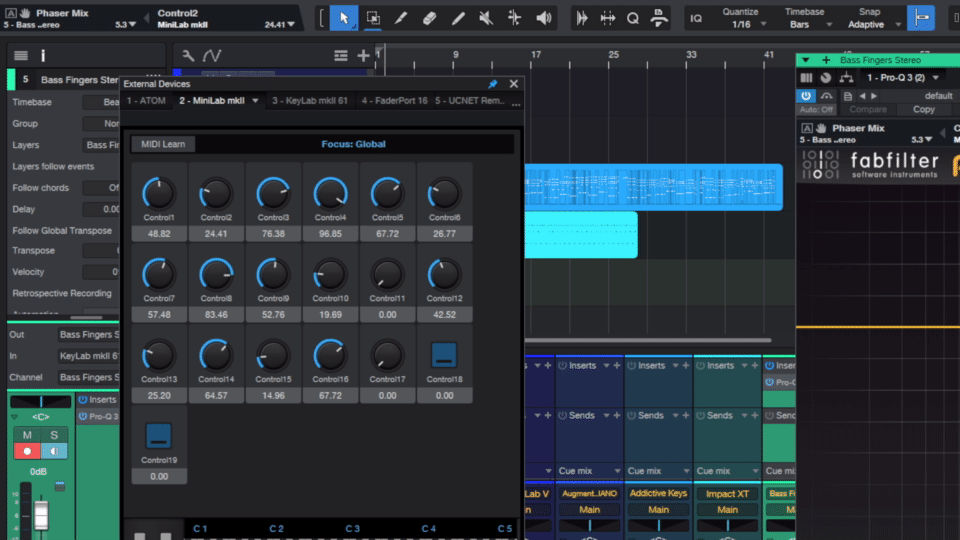Toggle Mute on Bass Fingers channel
The image size is (960, 540).
coord(28,435)
